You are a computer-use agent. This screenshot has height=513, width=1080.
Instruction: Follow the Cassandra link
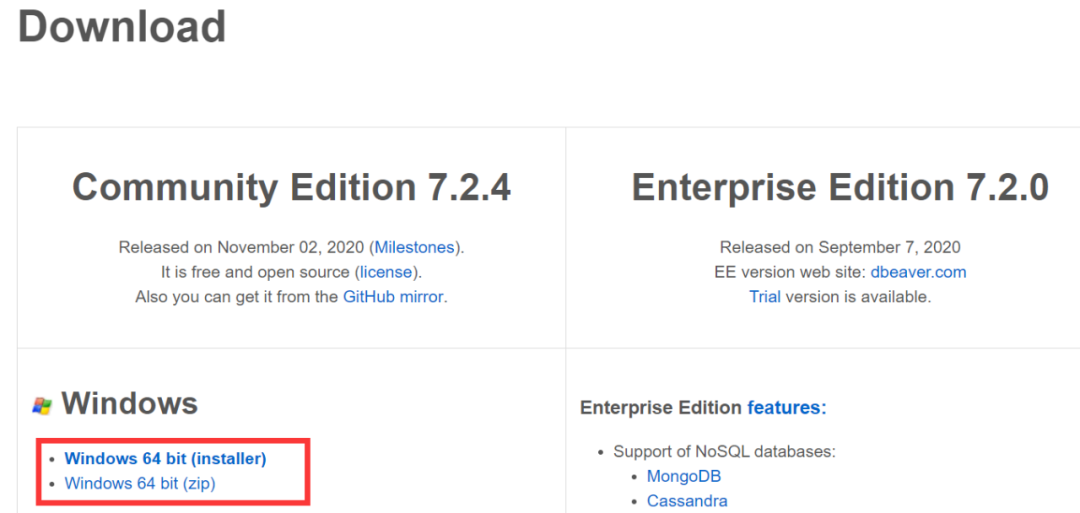pos(687,501)
